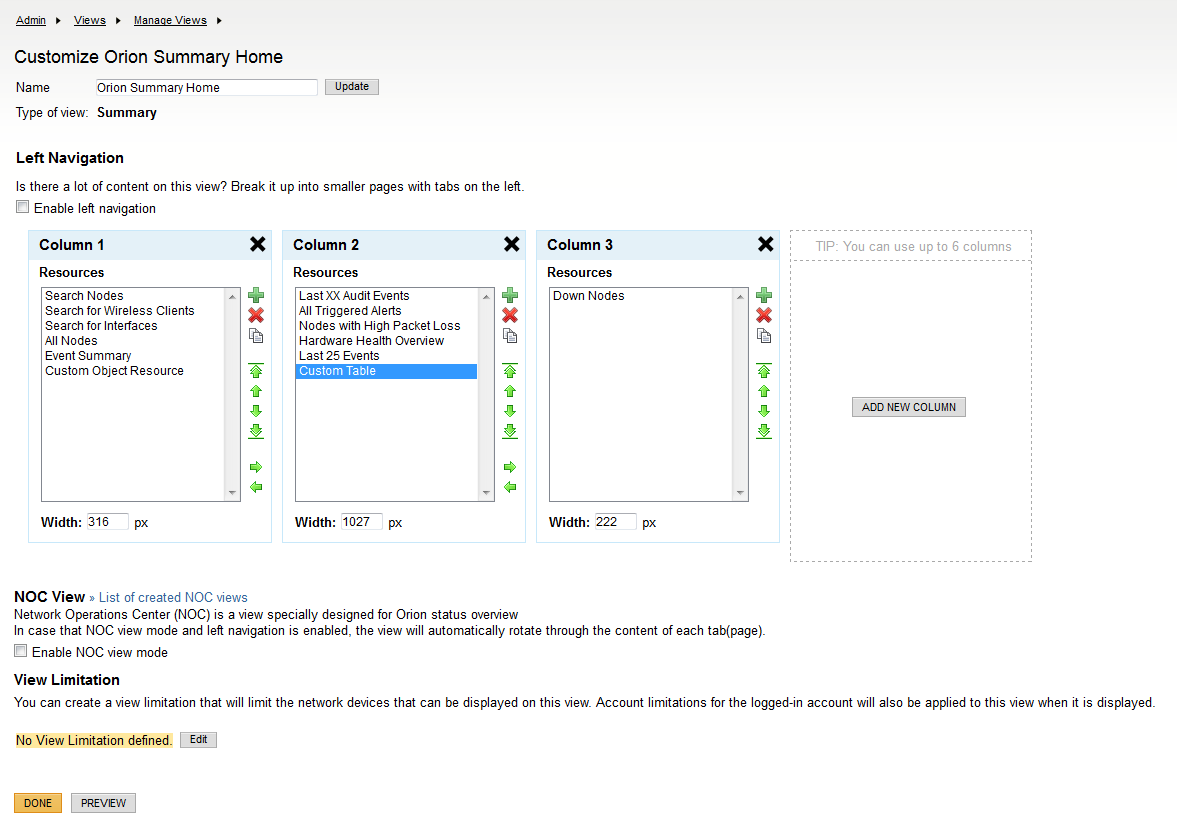Screen dimensions: 1177x833
Task: Remove Column 1 with X button
Action: 257,244
